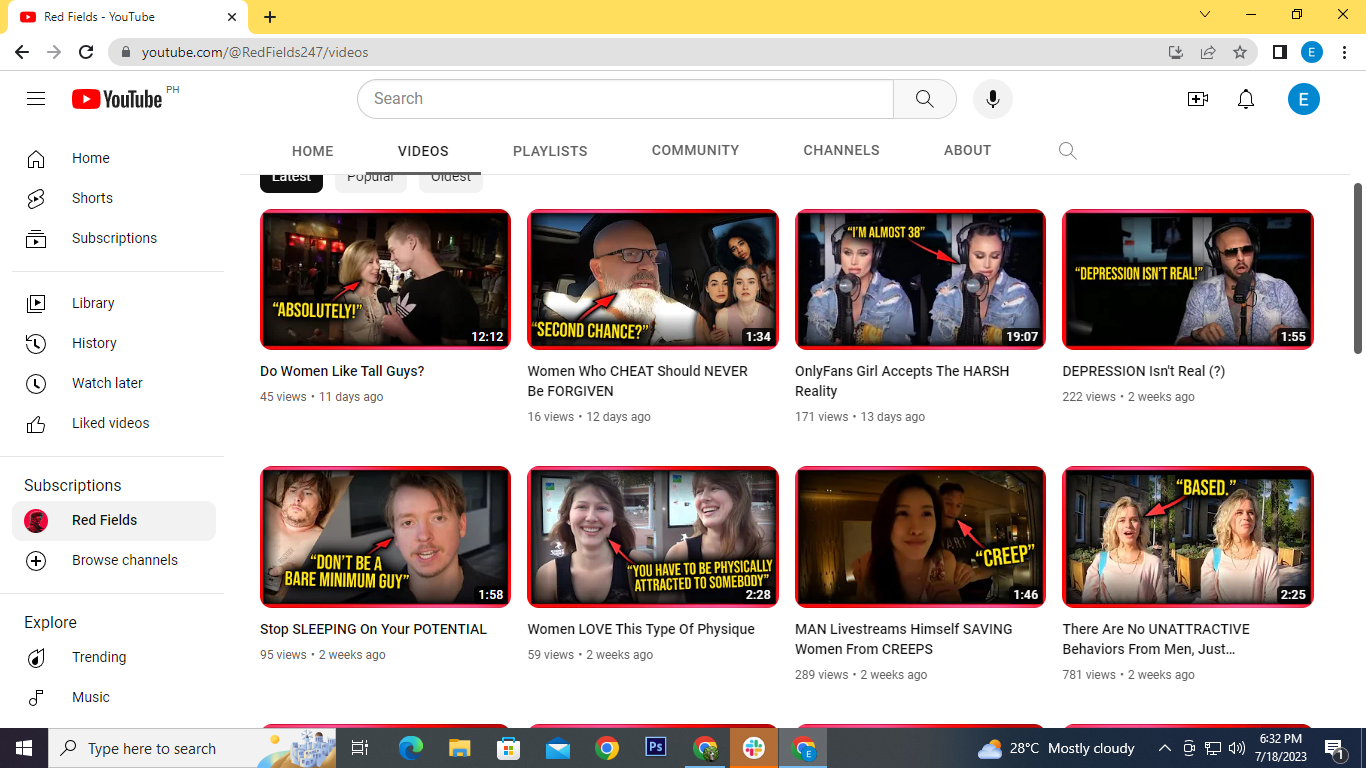The width and height of the screenshot is (1366, 768).
Task: Click the YouTube logo
Action: 117,99
